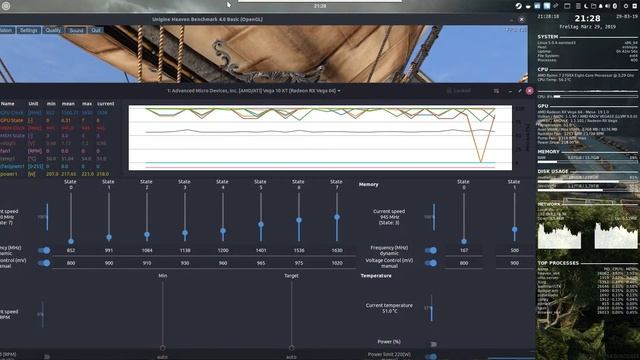The width and height of the screenshot is (640, 360).
Task: Select the power1 row in stats table
Action: coord(57,174)
